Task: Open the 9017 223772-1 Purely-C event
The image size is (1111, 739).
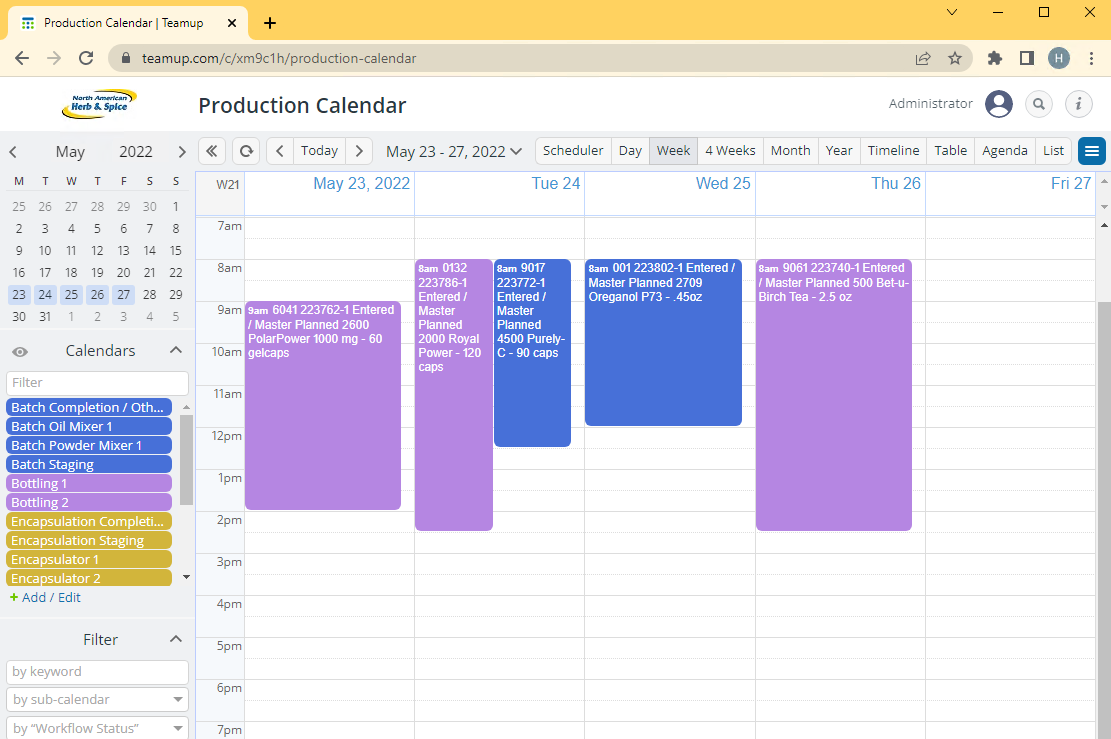Action: (532, 350)
